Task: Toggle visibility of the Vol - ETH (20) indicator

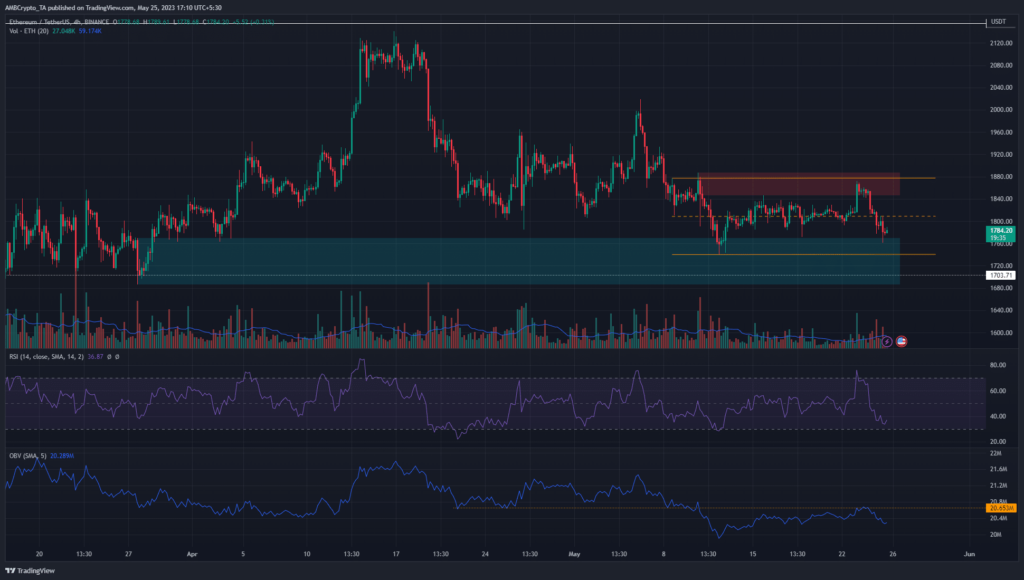Action: click(28, 31)
